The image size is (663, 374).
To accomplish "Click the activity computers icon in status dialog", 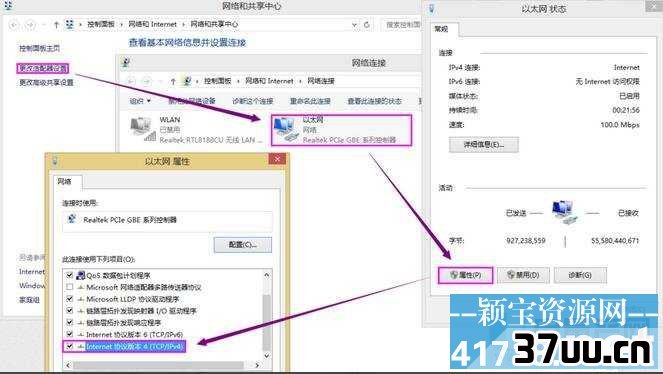I will [564, 212].
